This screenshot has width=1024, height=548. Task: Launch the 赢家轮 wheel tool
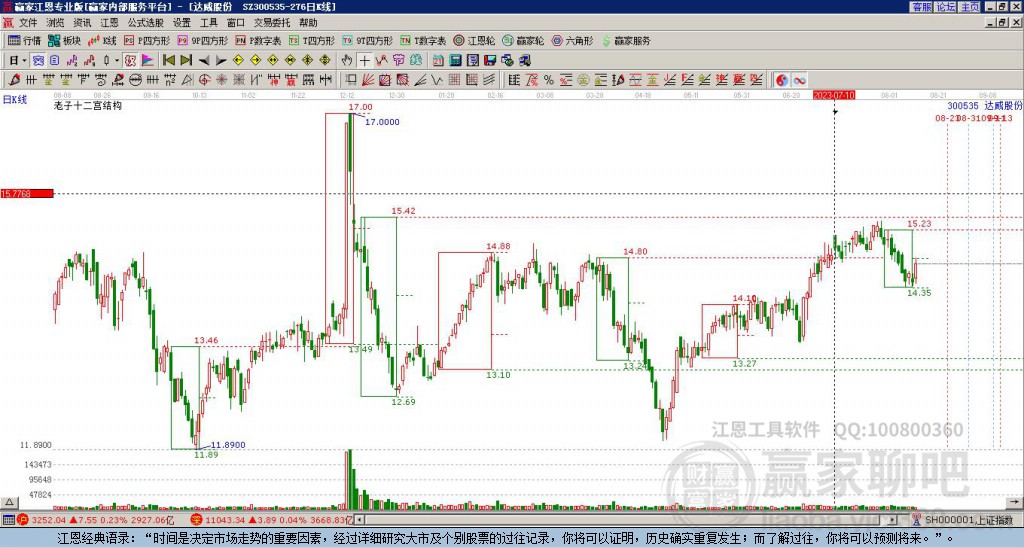523,40
